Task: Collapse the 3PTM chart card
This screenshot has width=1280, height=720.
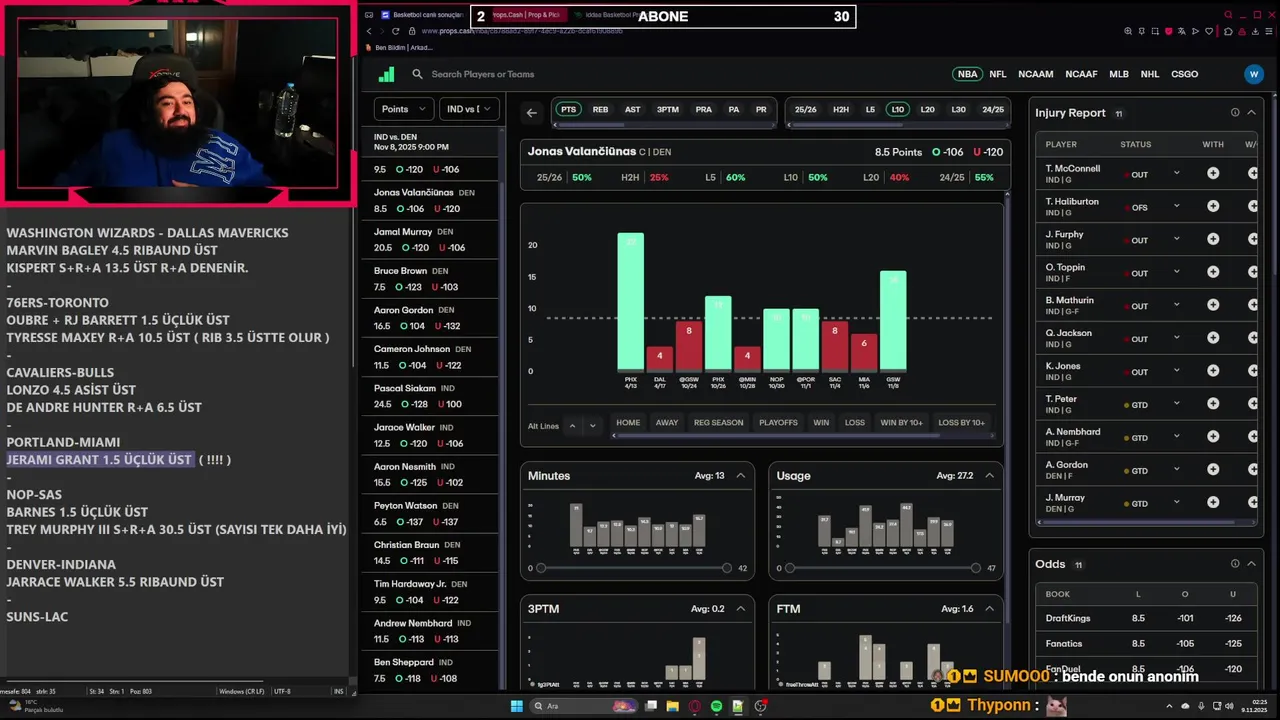Action: (741, 609)
